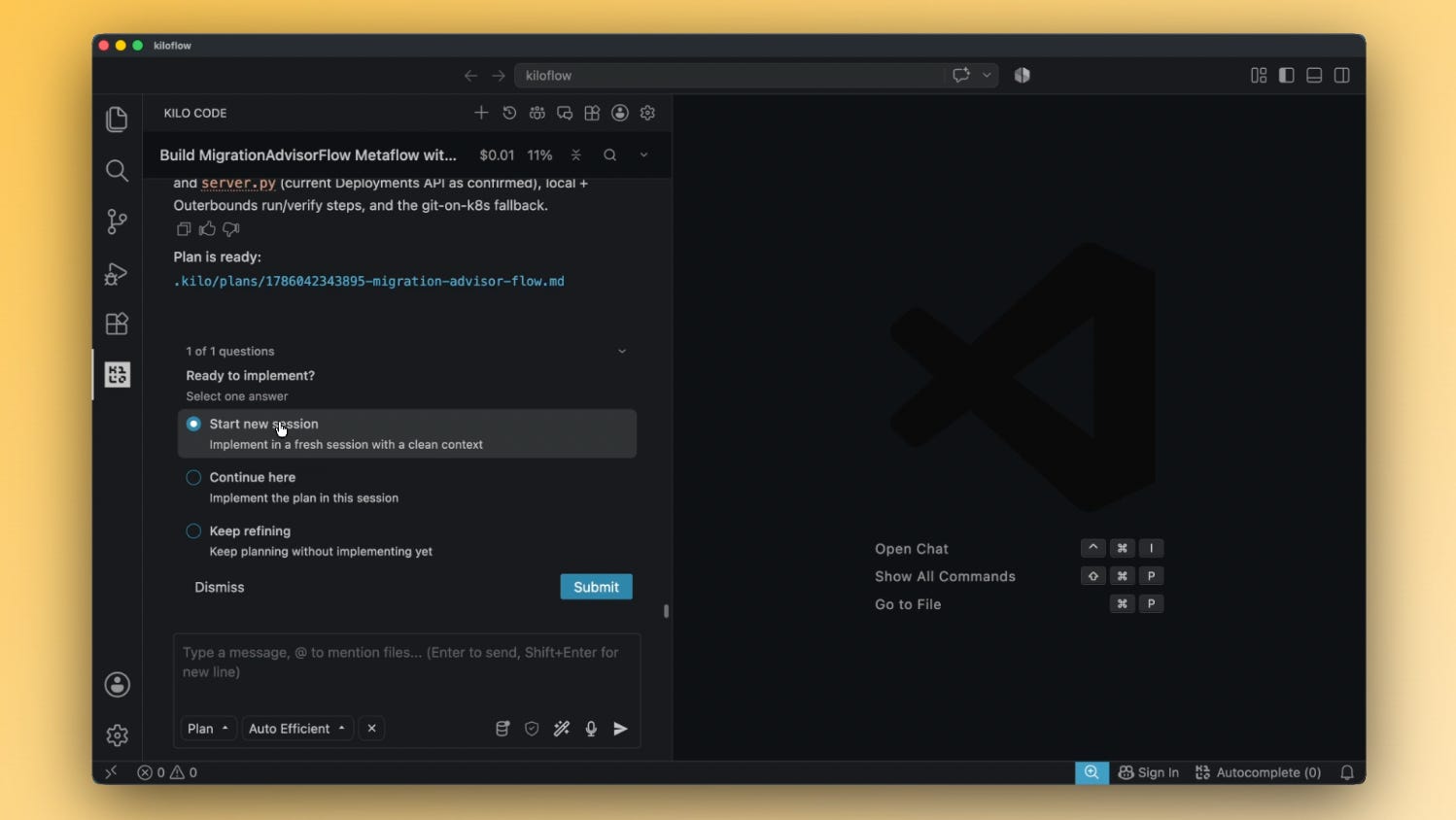Open the chat dropdown arrow in title bar
Screen dimensions: 1456x820
click(x=987, y=75)
